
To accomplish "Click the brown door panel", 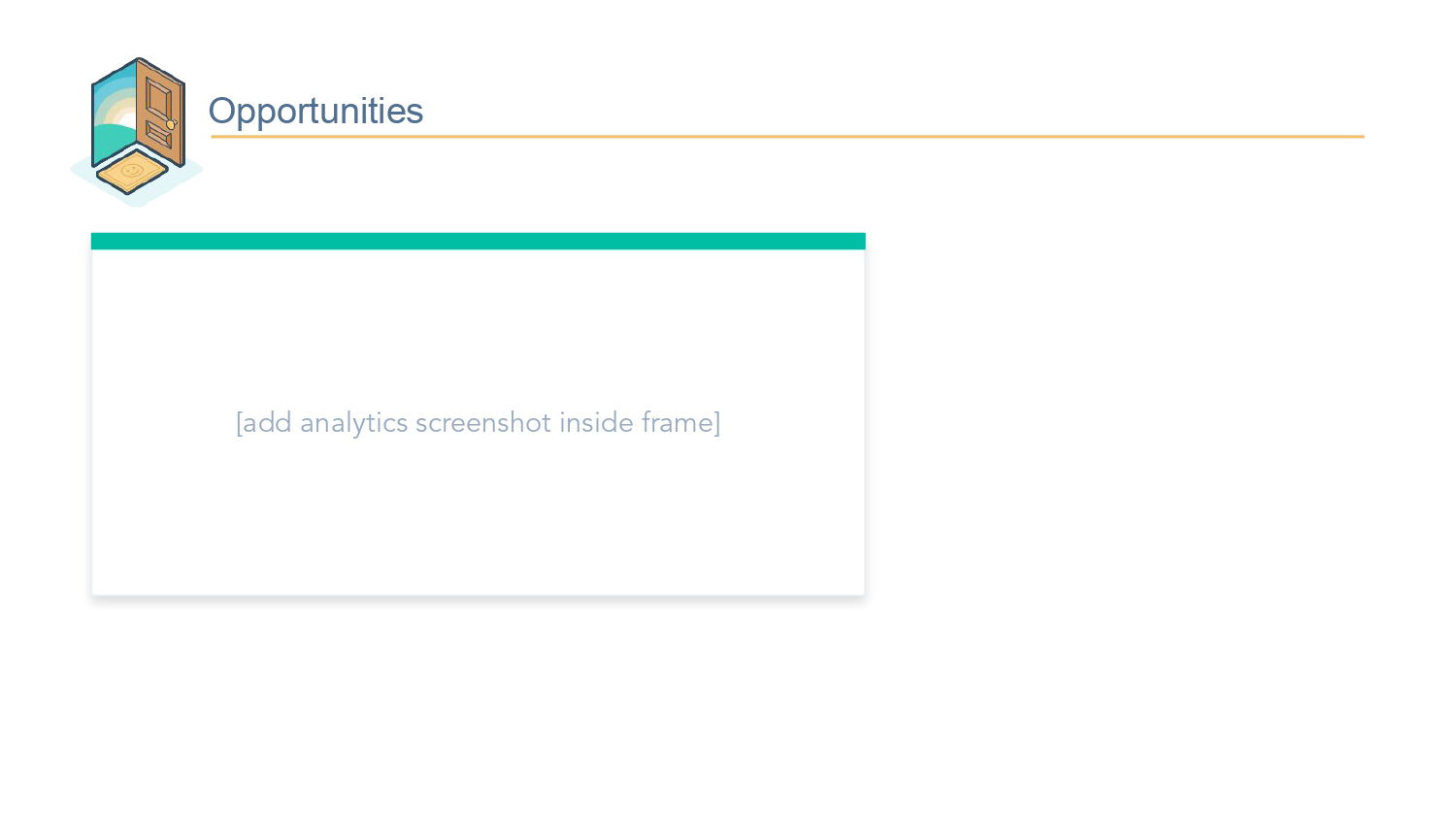I will 161,112.
